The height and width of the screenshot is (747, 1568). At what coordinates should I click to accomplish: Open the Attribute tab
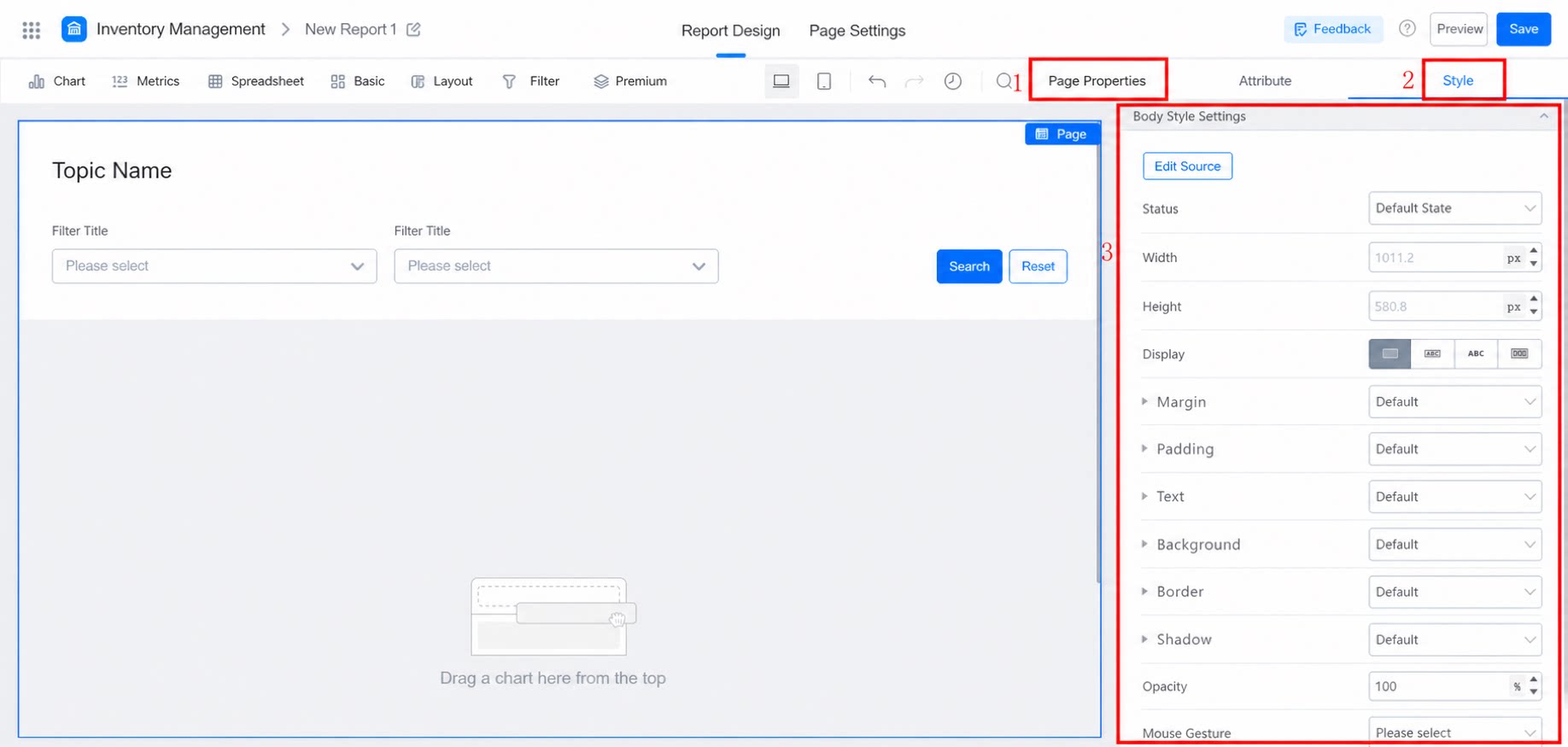click(x=1265, y=81)
